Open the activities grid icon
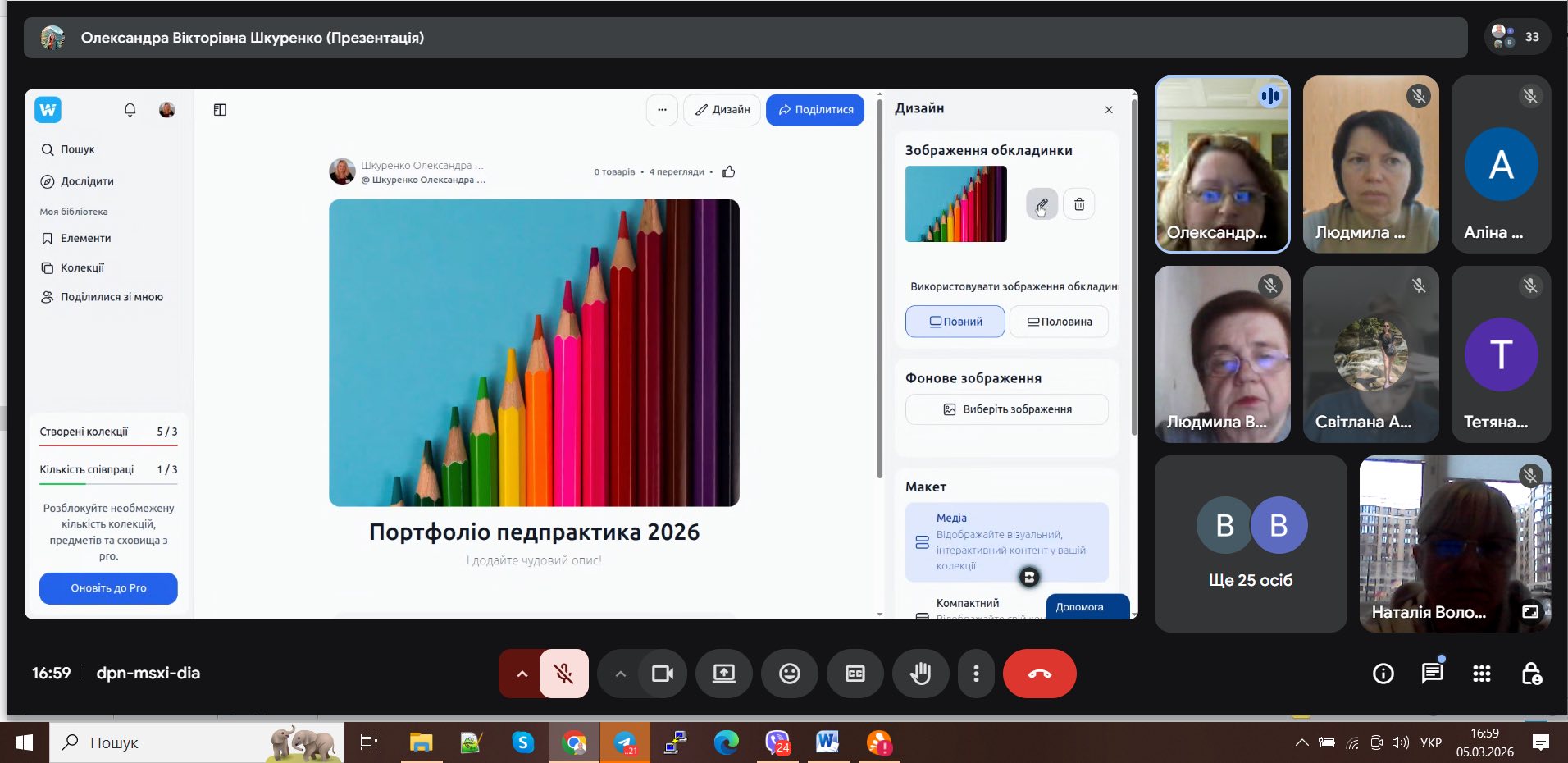Viewport: 1568px width, 763px height. click(1481, 674)
